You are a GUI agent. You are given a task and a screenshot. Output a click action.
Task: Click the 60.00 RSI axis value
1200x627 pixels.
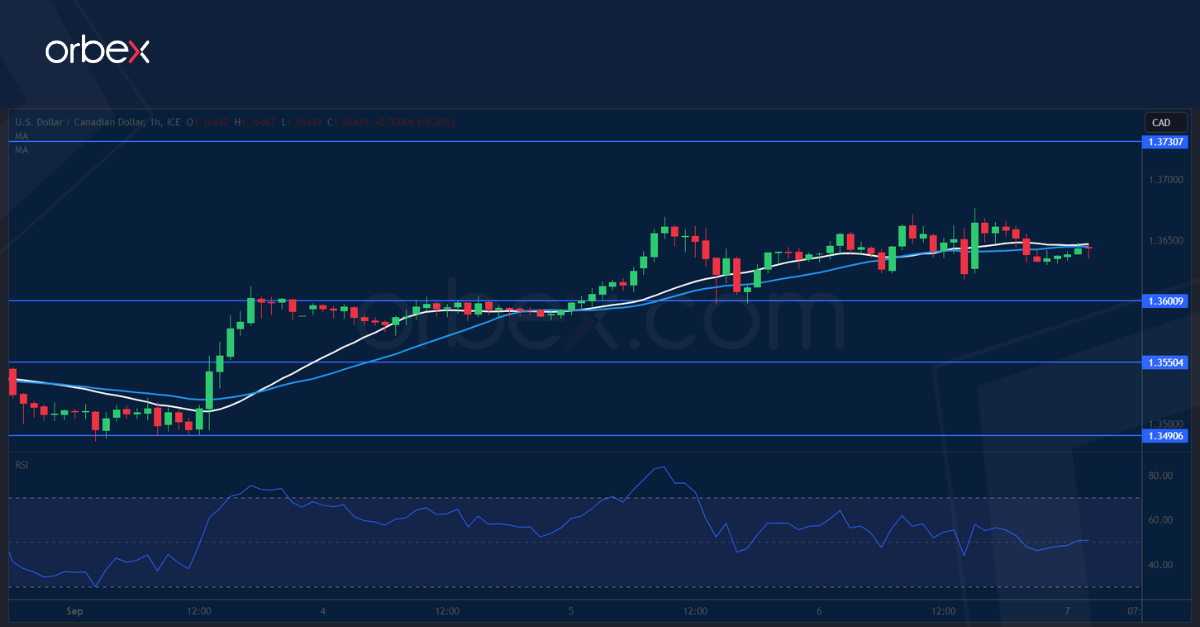[1160, 520]
